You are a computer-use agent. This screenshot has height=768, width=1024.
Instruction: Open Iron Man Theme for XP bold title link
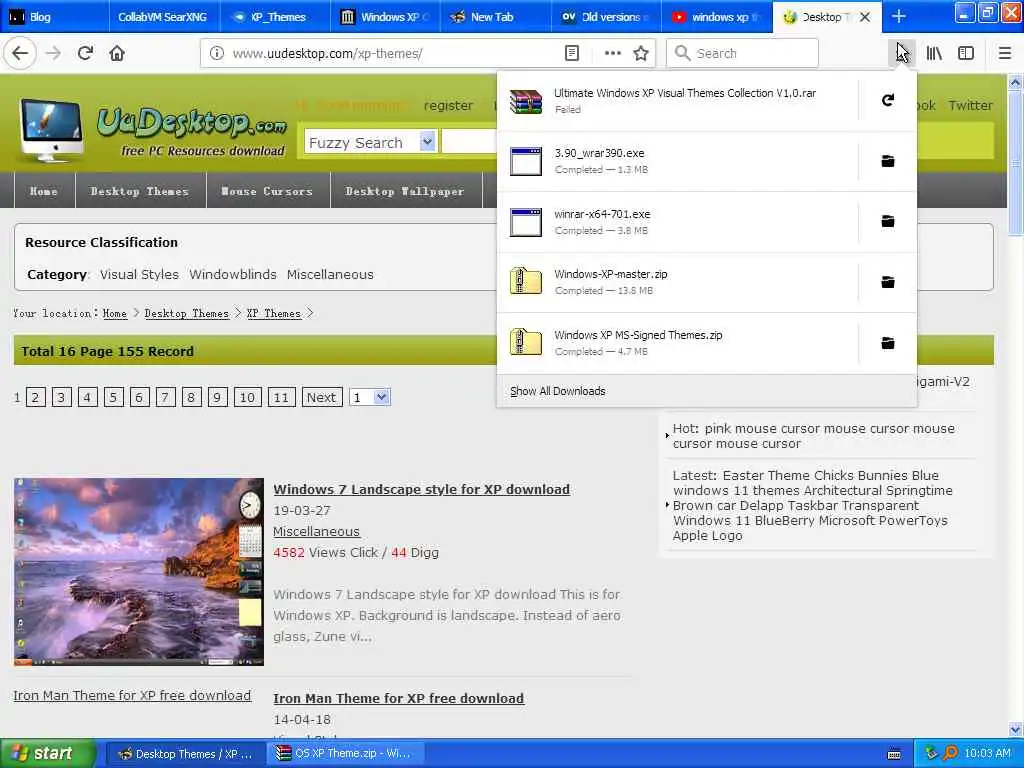pos(398,698)
